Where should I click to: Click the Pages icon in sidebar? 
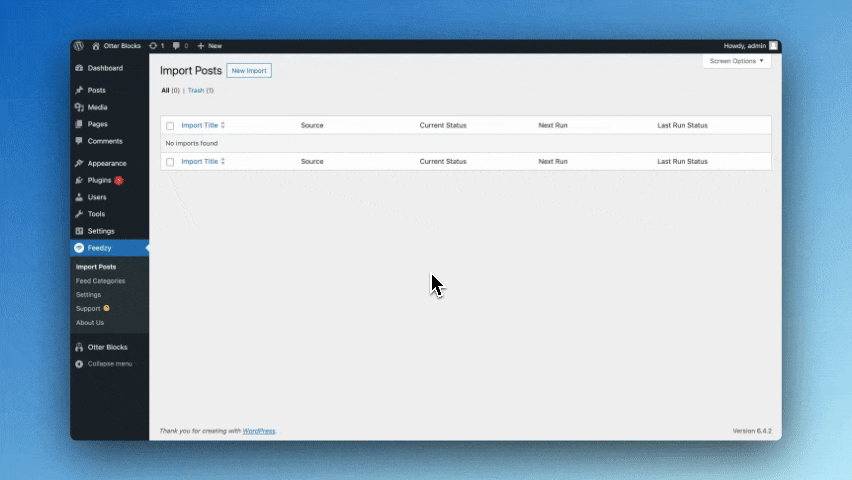[79, 124]
